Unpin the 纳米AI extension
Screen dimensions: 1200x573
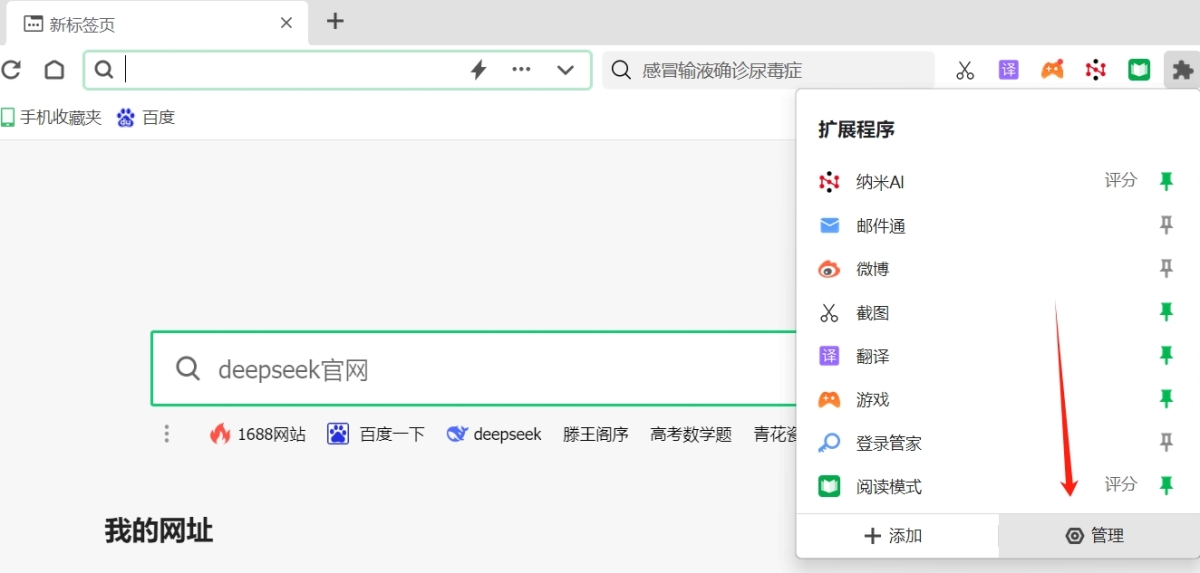[x=1165, y=181]
